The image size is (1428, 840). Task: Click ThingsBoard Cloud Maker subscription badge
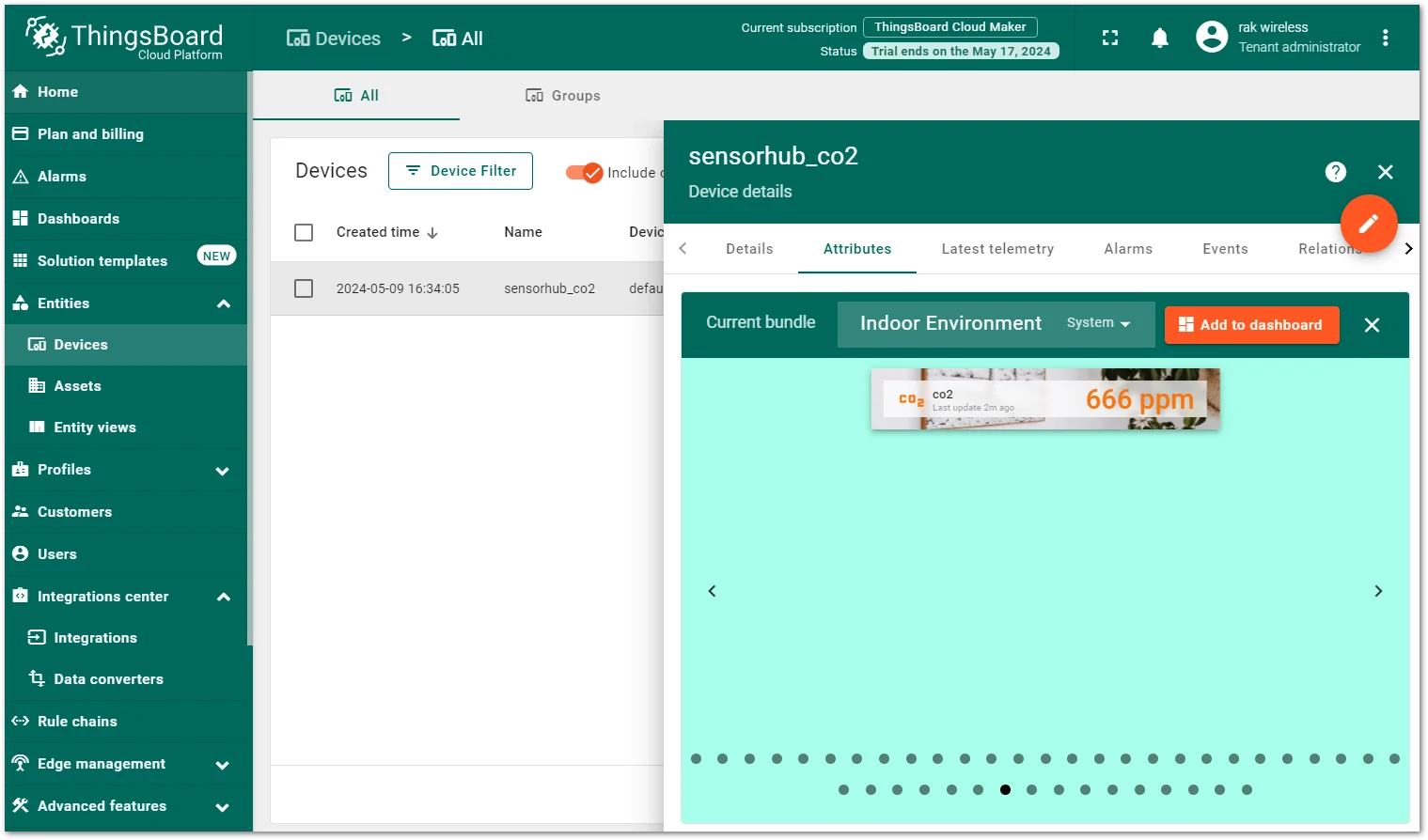pyautogui.click(x=950, y=27)
